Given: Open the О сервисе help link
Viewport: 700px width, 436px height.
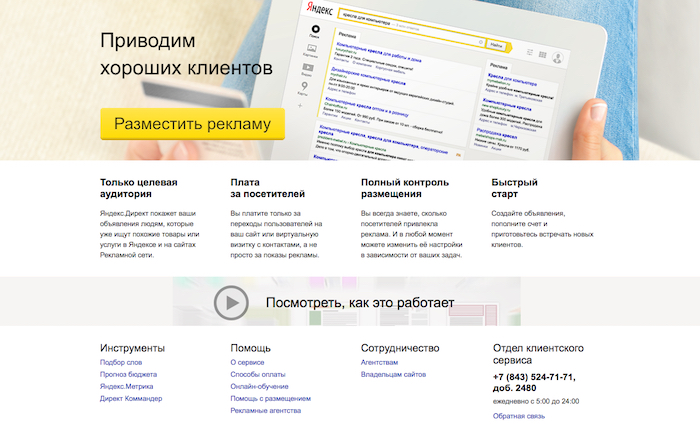Looking at the screenshot, I should [247, 362].
